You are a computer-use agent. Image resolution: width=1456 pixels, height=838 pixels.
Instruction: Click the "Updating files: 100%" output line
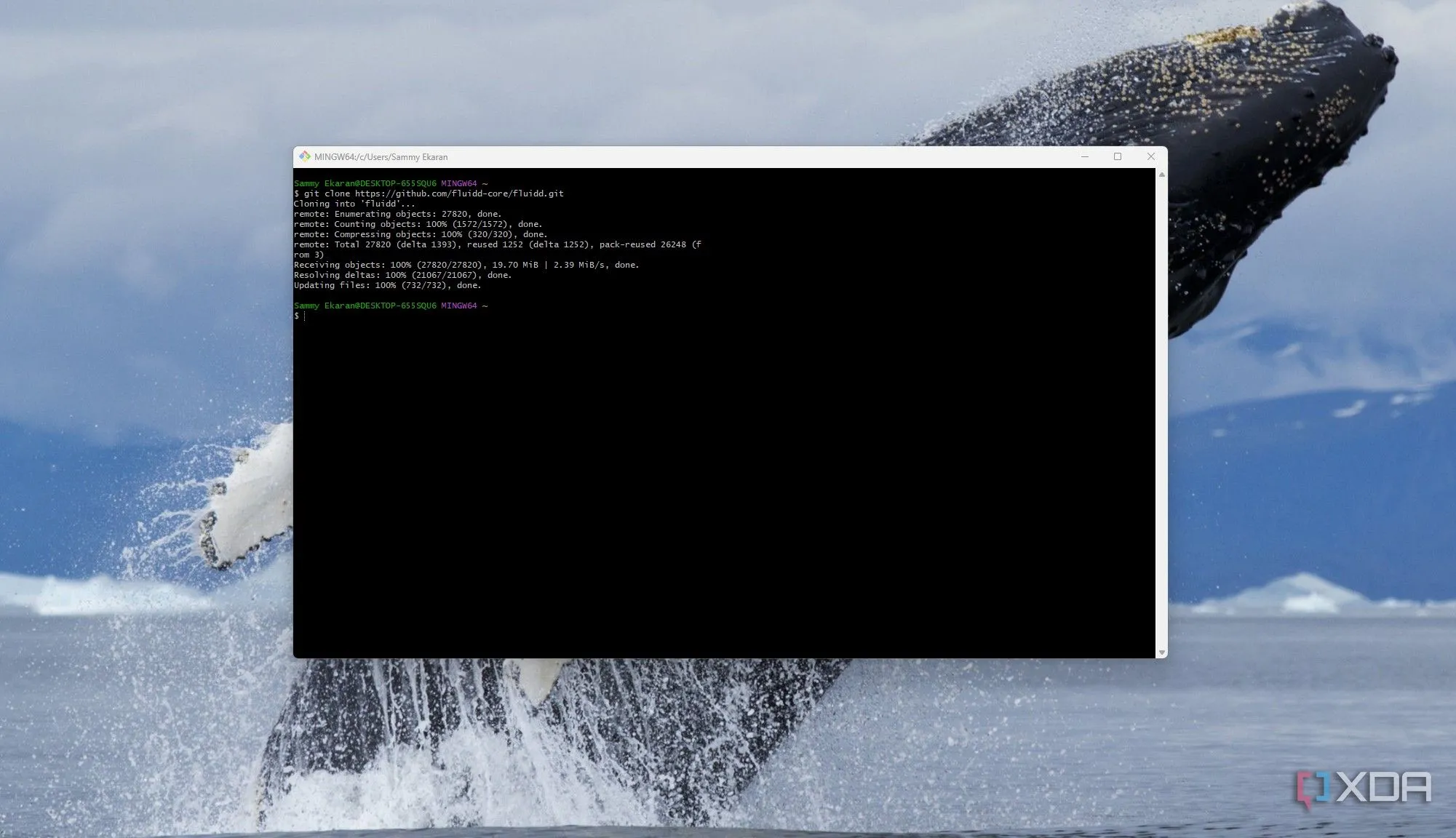pyautogui.click(x=387, y=285)
